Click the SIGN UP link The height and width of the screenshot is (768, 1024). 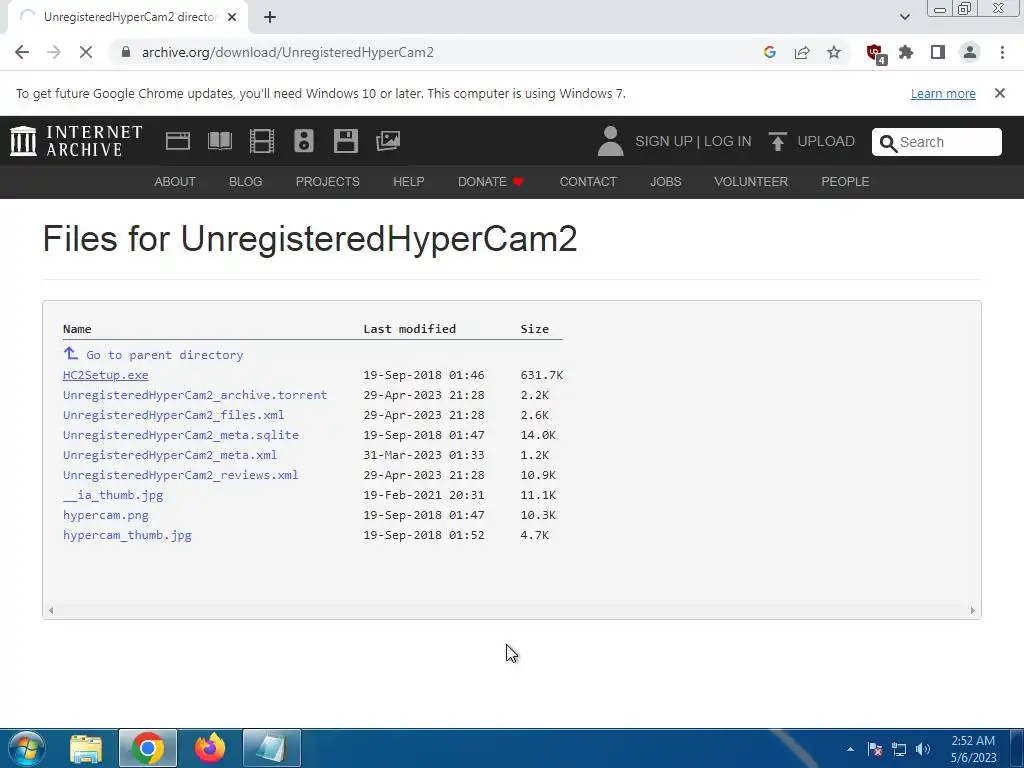click(x=664, y=141)
